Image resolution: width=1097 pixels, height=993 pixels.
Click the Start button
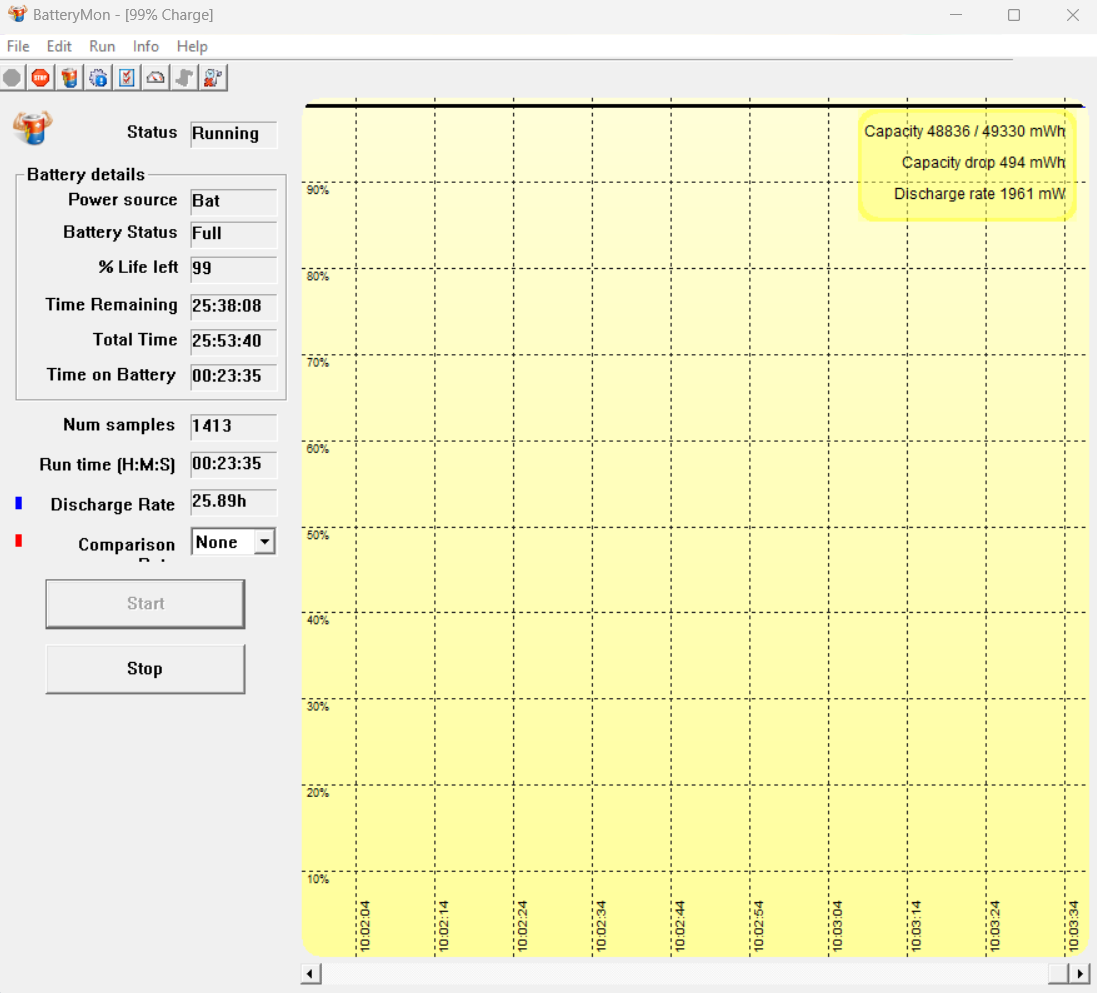point(146,603)
